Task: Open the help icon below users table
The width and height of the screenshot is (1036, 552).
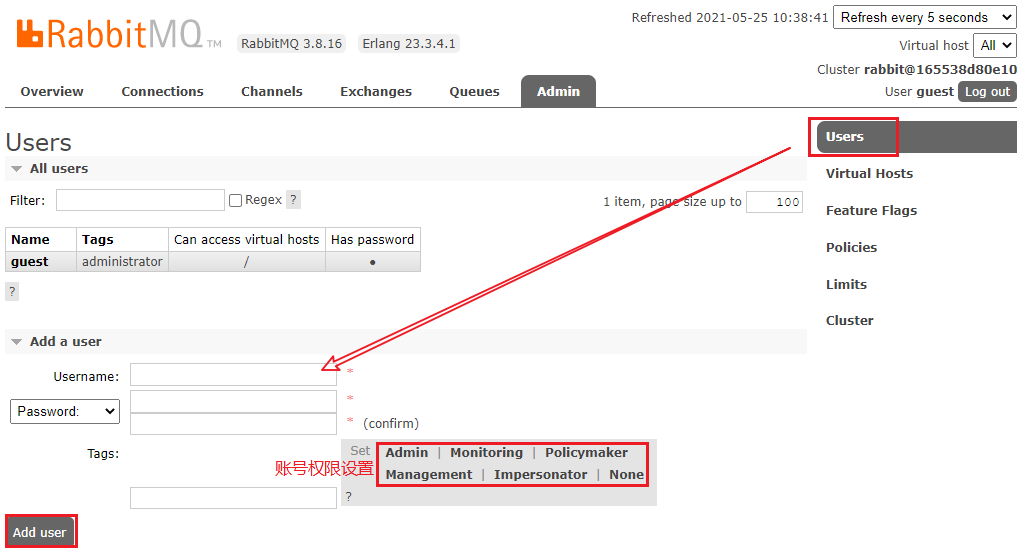Action: coord(12,292)
